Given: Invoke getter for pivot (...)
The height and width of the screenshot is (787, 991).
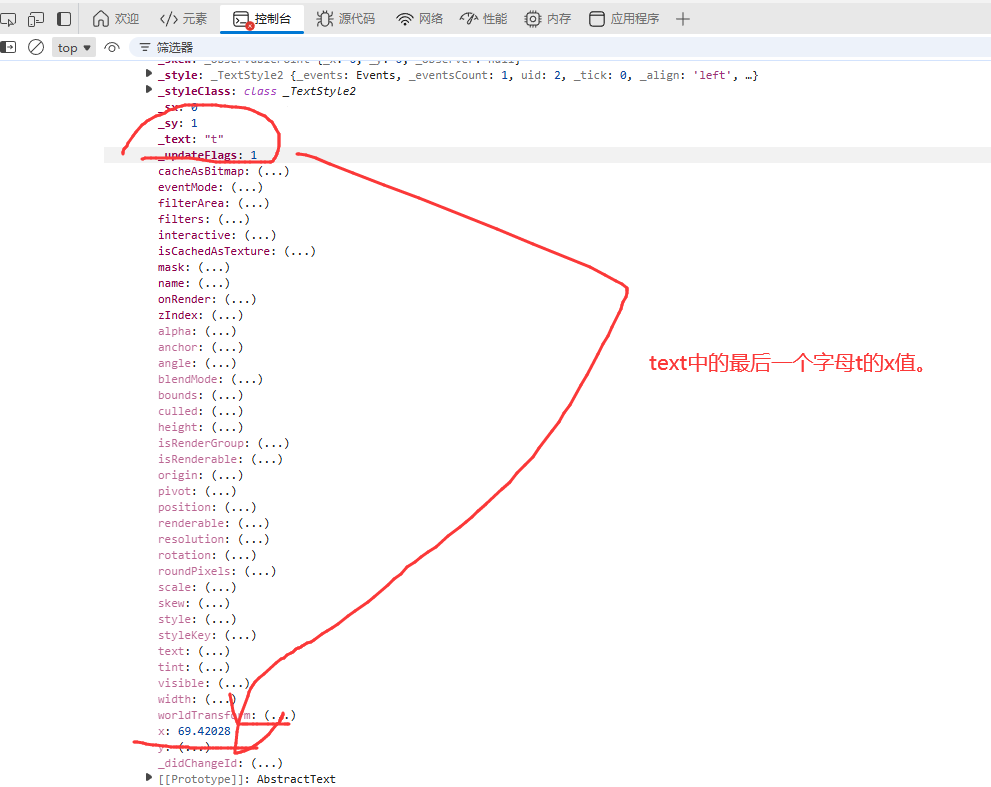Looking at the screenshot, I should (x=221, y=491).
